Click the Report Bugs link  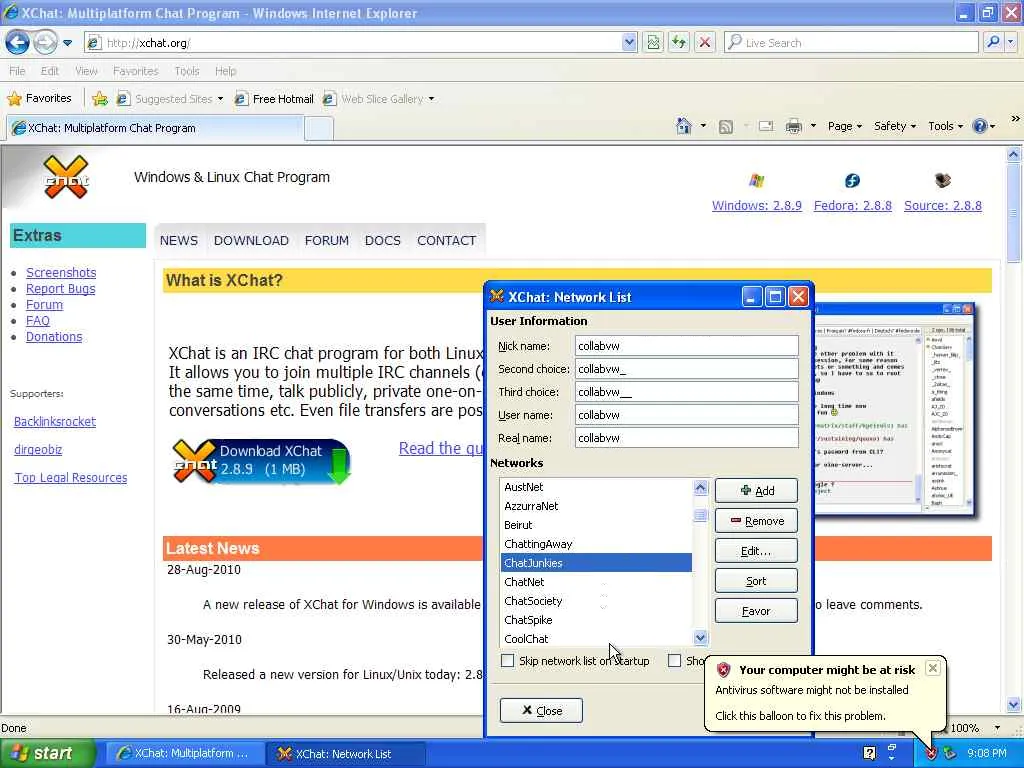pyautogui.click(x=60, y=289)
